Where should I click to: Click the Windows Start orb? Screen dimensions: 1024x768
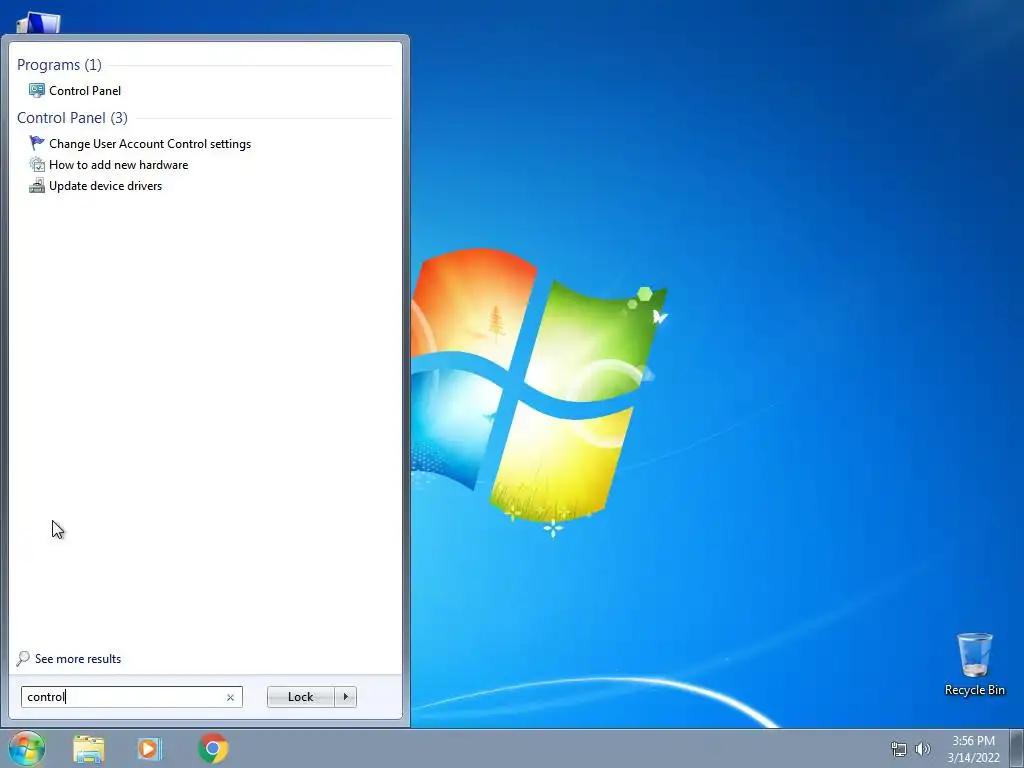tap(27, 748)
